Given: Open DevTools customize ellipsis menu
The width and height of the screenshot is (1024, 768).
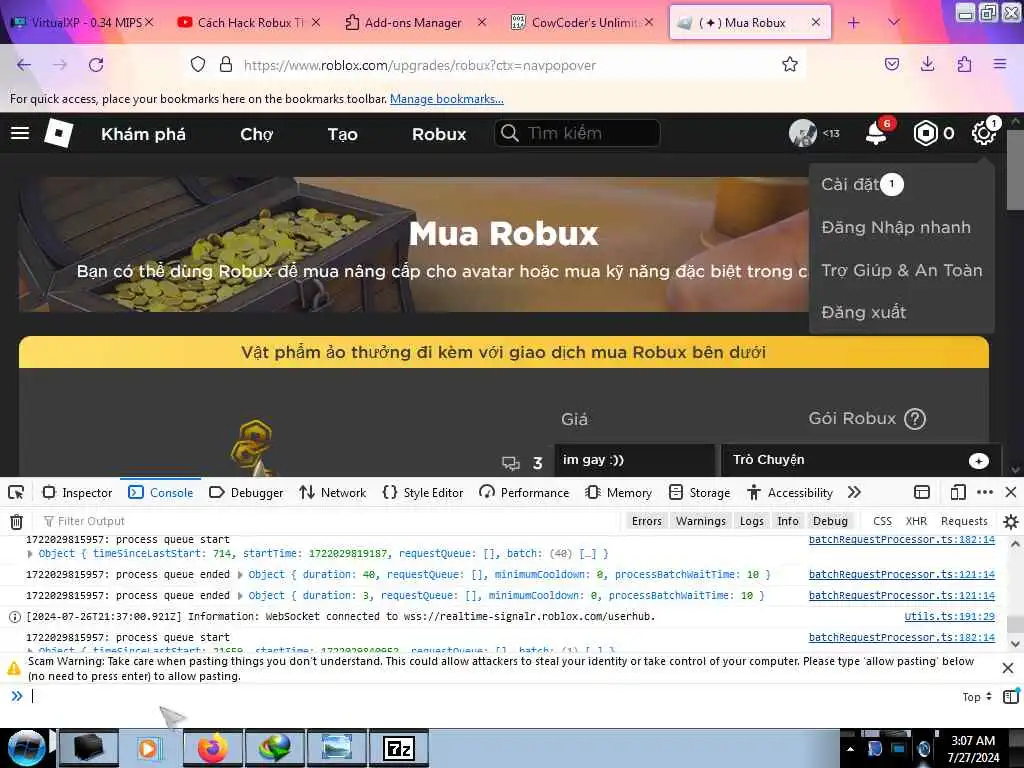Looking at the screenshot, I should coord(985,492).
